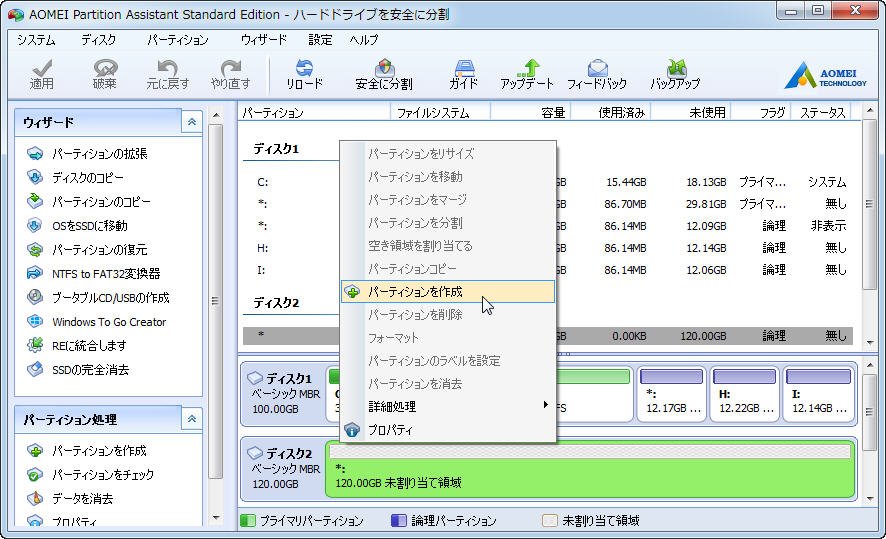Screen dimensions: 886x539
Task: Start the パーティションのコピー wizard
Action: pos(89,202)
